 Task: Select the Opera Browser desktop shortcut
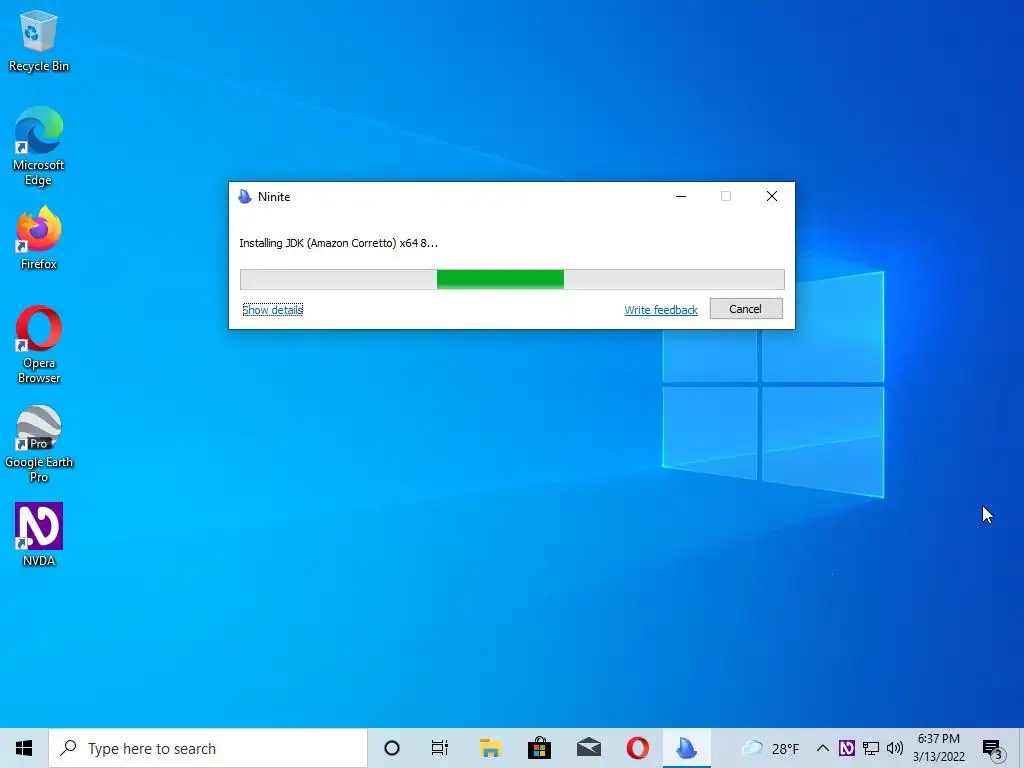pyautogui.click(x=39, y=345)
